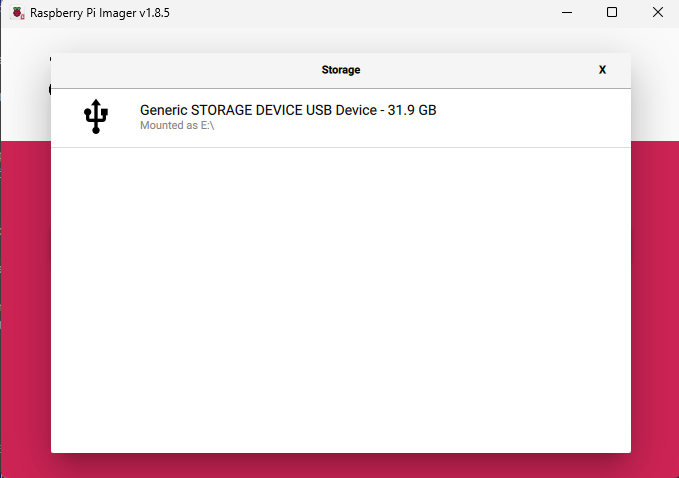Minimize the Raspberry Pi Imager window
The height and width of the screenshot is (478, 679).
(x=566, y=13)
